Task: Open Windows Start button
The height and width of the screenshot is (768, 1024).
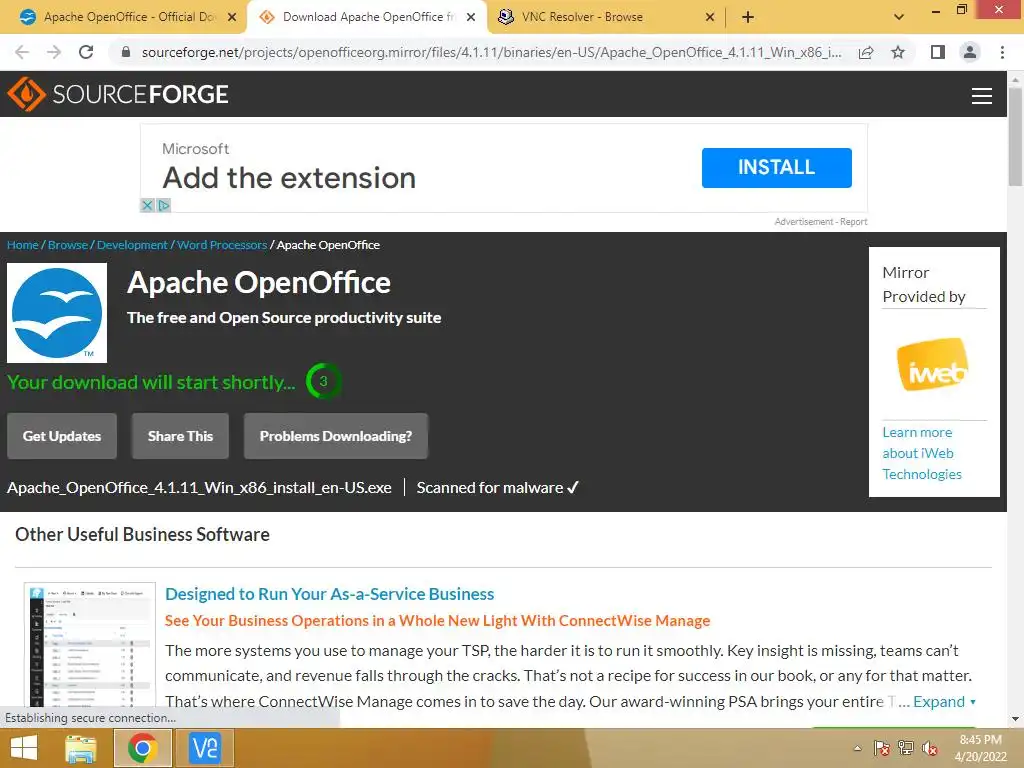Action: [24, 748]
